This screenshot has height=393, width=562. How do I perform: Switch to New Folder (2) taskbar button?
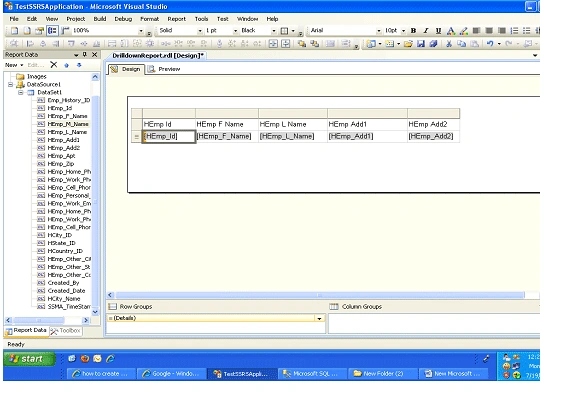(x=383, y=374)
